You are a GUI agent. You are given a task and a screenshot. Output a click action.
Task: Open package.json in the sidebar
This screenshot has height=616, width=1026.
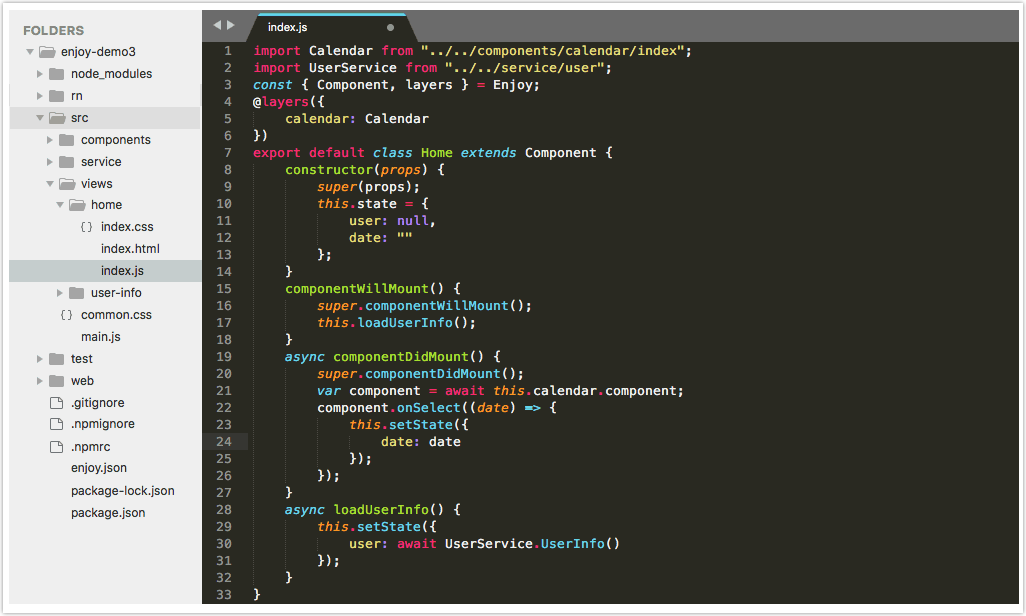point(108,513)
